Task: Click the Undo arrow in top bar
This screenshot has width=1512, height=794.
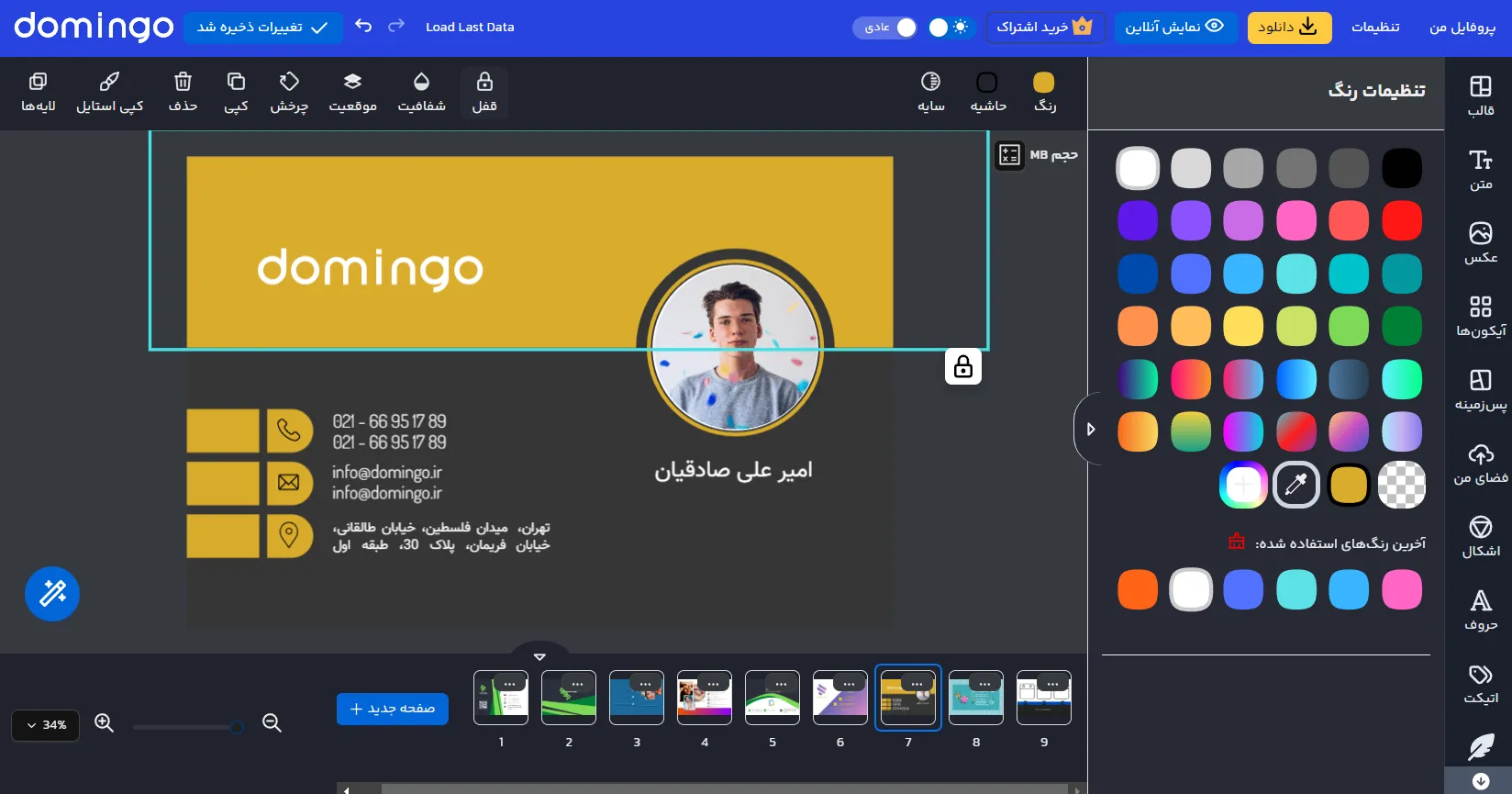Action: click(x=363, y=26)
